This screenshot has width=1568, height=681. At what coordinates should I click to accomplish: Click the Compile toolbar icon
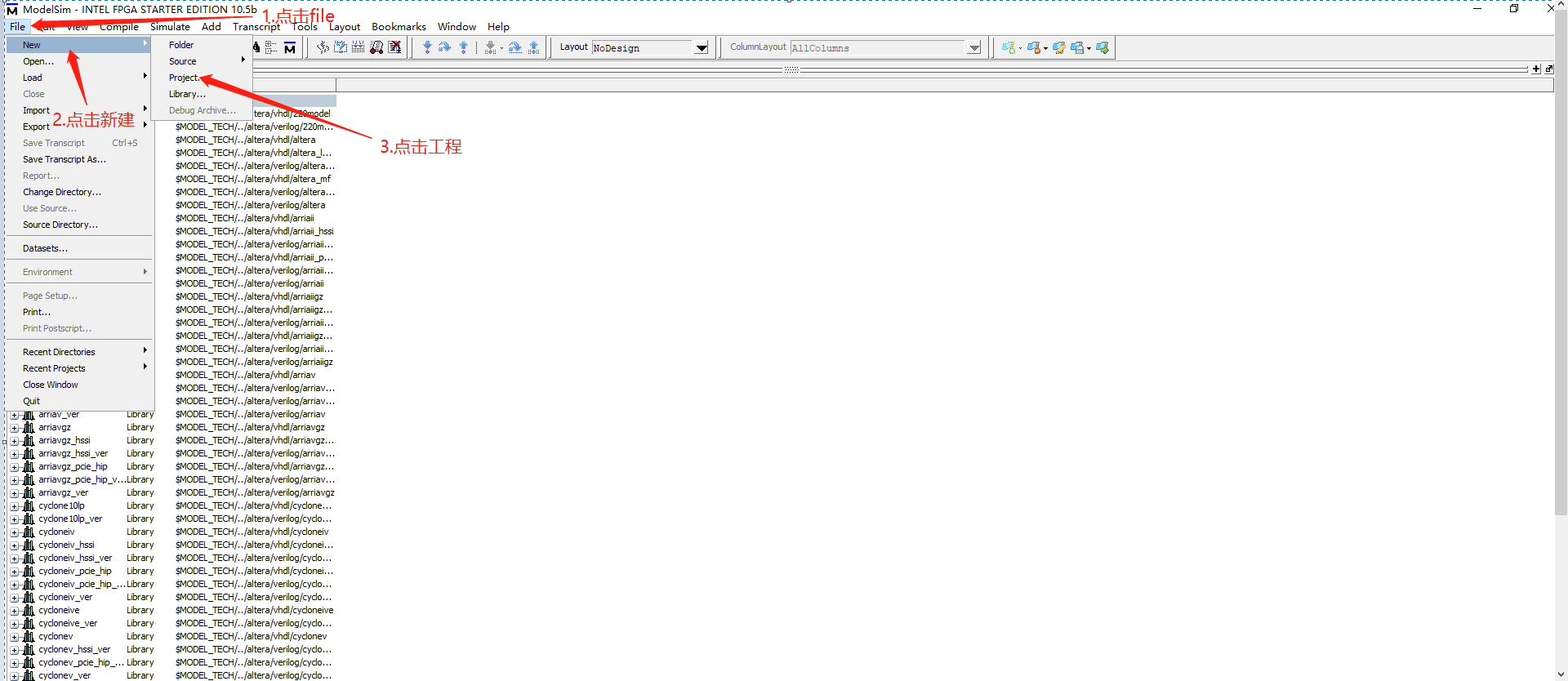(x=323, y=47)
